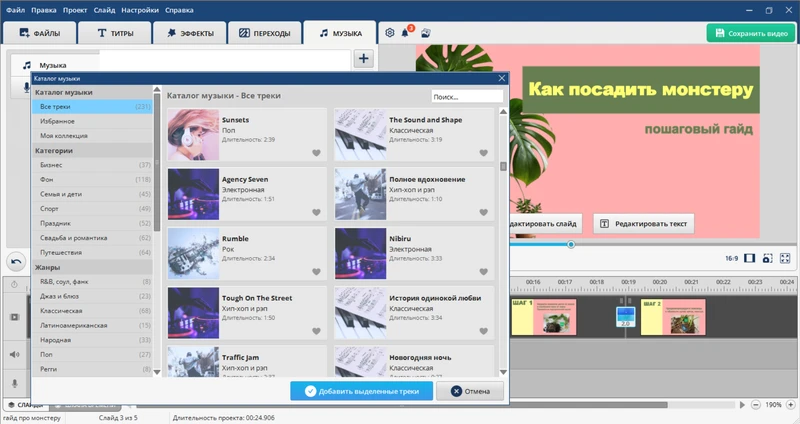This screenshot has width=800, height=424.
Task: Switch to the ТИТРЫ tab
Action: [x=115, y=33]
